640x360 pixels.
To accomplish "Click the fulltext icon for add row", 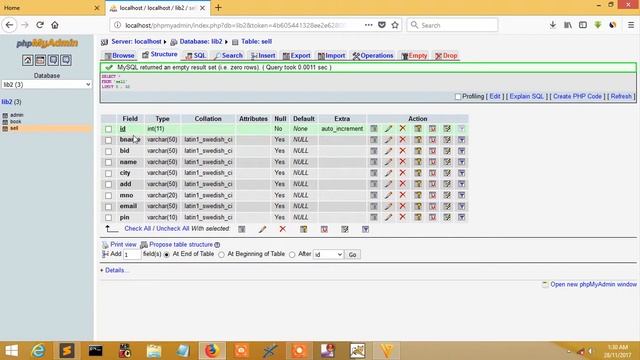I will point(462,184).
